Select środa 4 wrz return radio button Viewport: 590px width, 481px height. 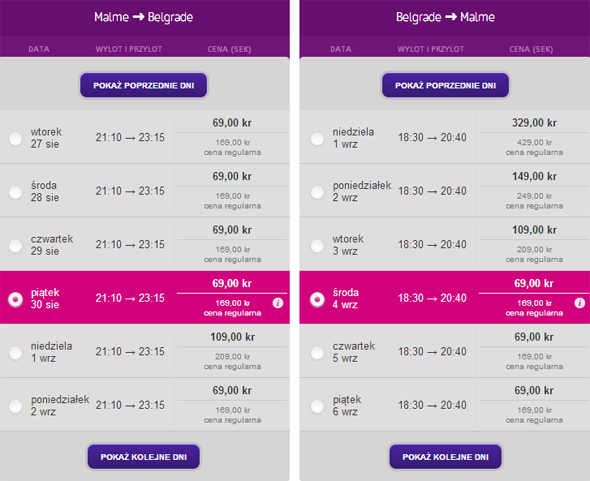317,299
